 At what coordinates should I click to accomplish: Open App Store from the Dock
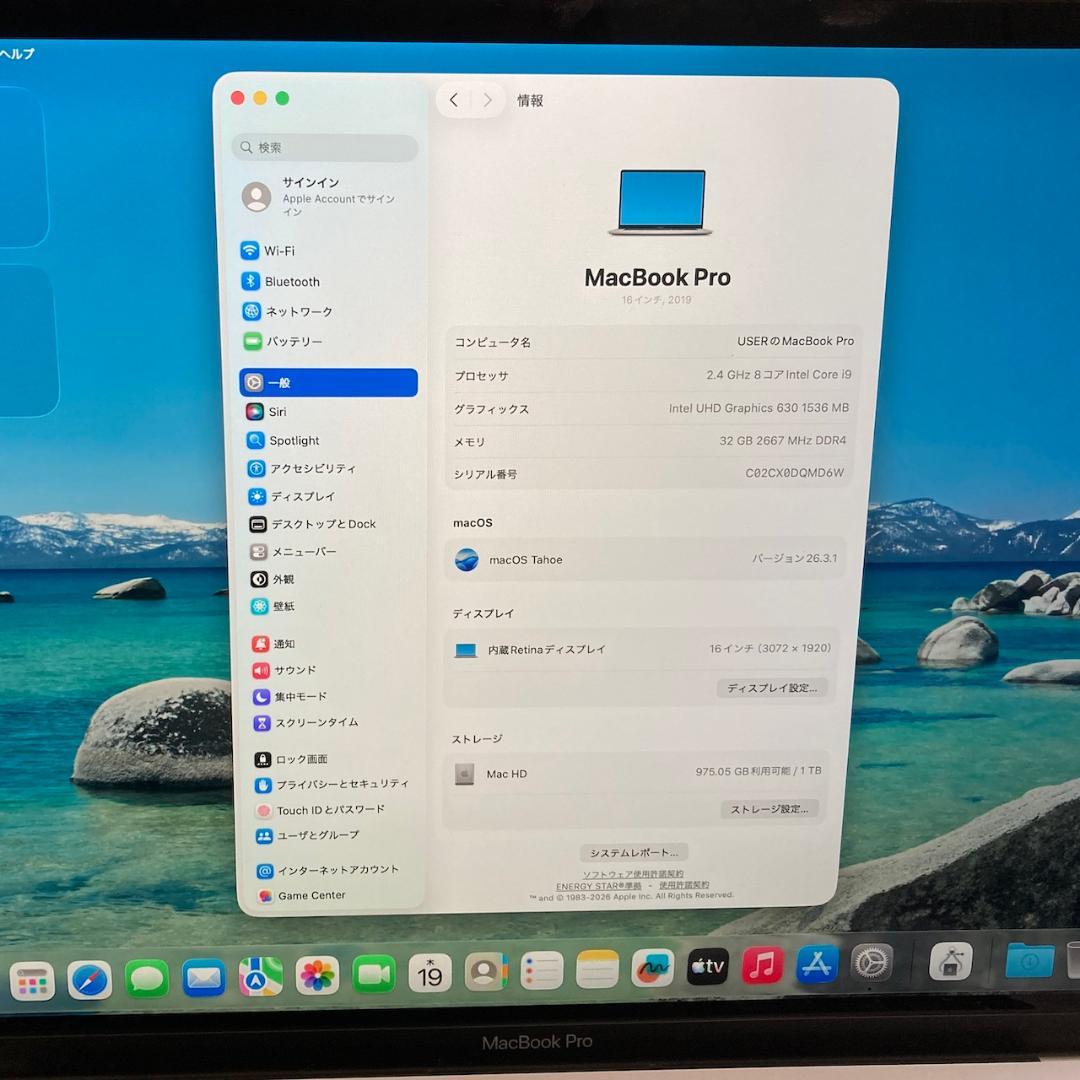pyautogui.click(x=818, y=964)
